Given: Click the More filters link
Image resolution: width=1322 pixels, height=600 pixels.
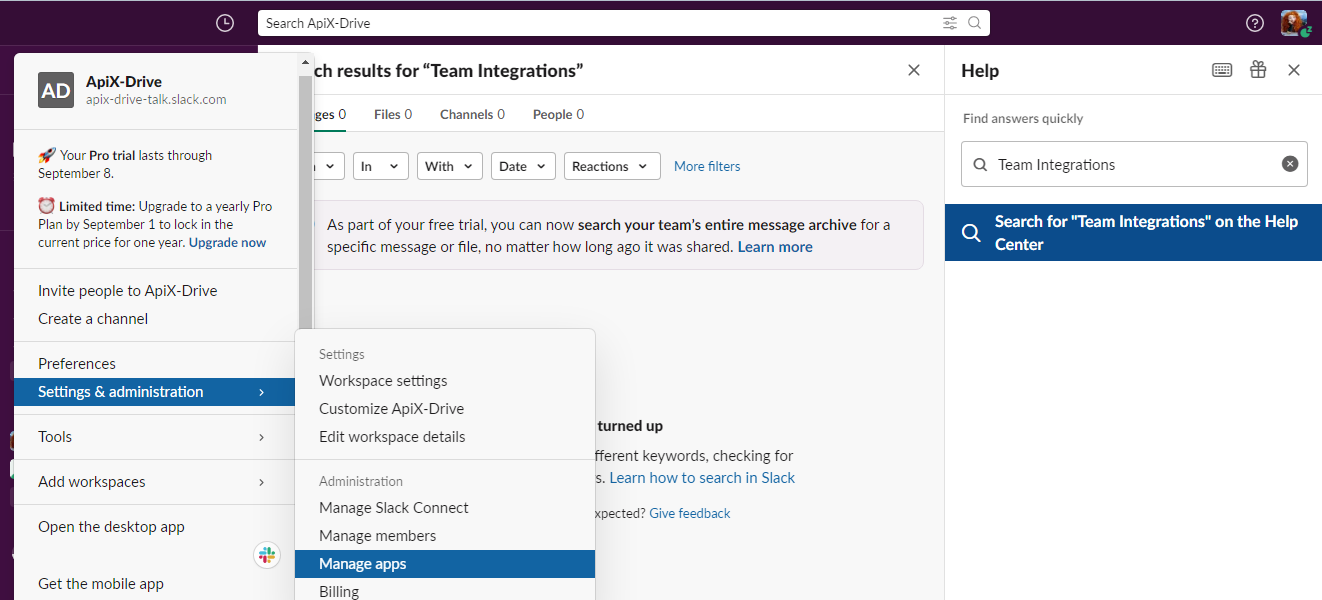Looking at the screenshot, I should pyautogui.click(x=707, y=166).
